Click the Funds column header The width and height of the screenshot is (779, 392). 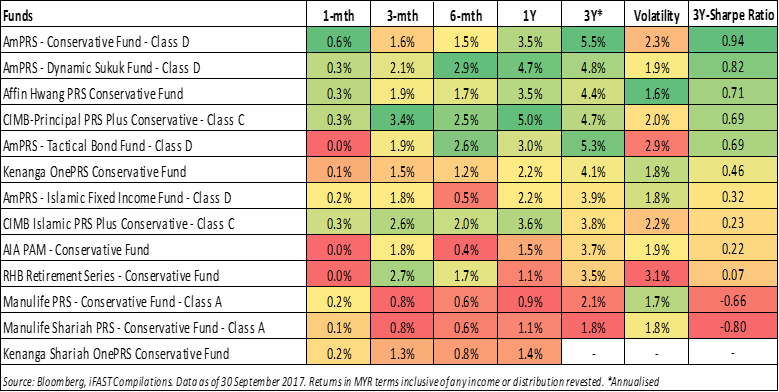tap(18, 16)
